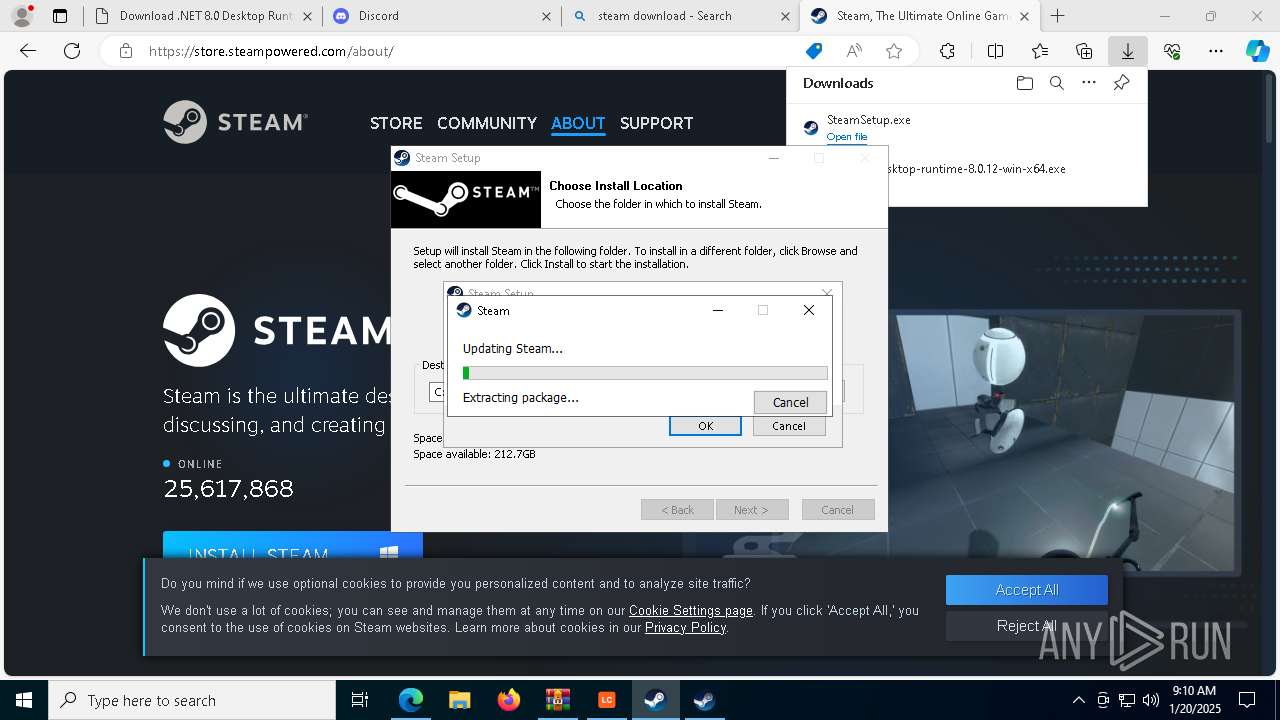The image size is (1280, 720).
Task: Open the COMMUNITY menu on Steam site
Action: click(487, 123)
